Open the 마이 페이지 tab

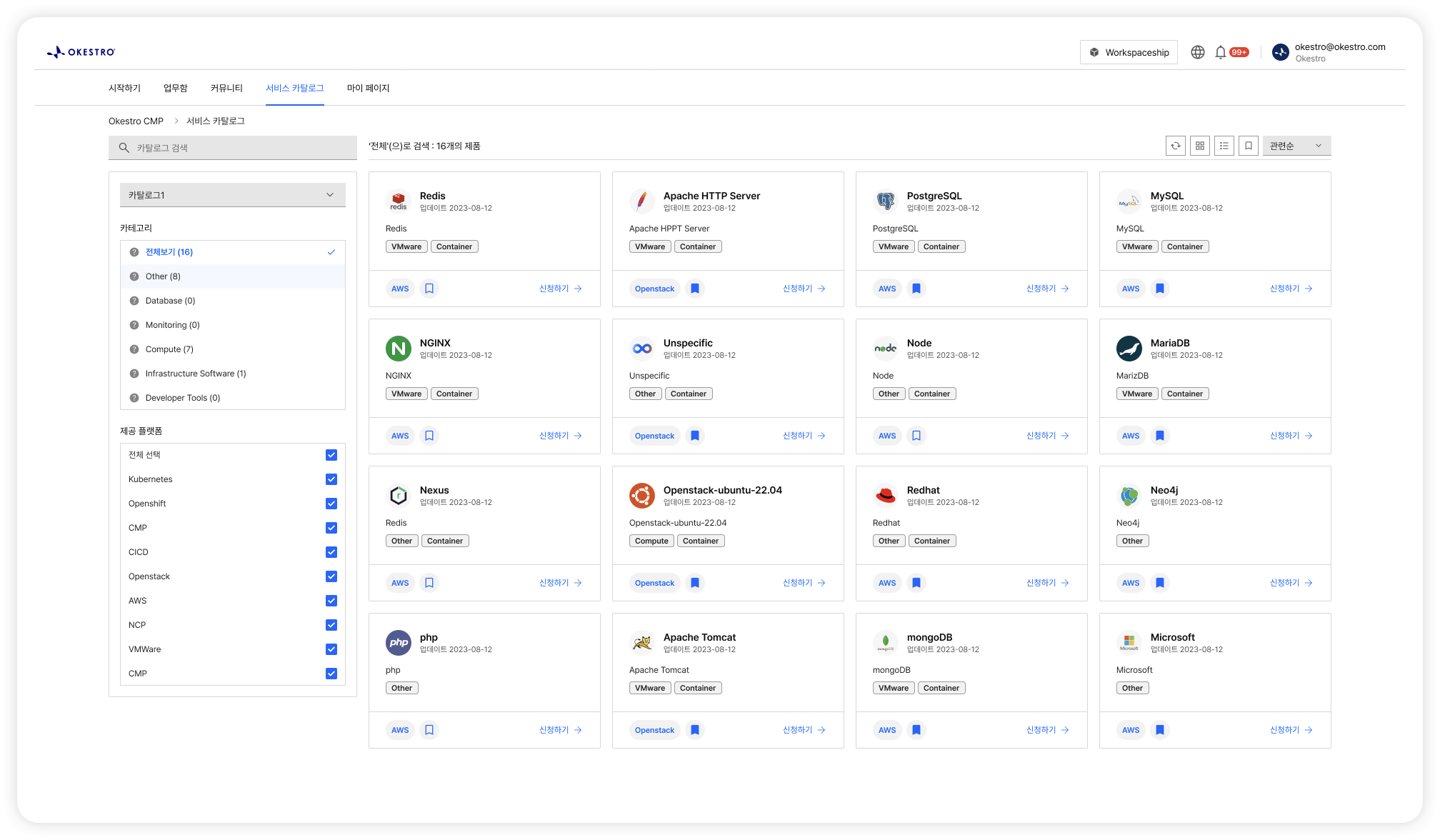click(x=368, y=88)
